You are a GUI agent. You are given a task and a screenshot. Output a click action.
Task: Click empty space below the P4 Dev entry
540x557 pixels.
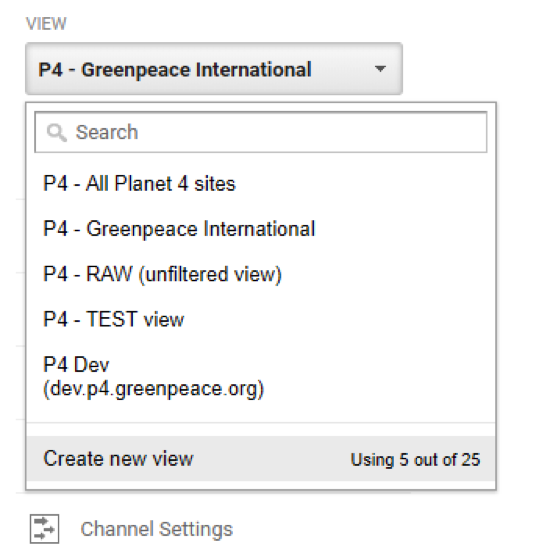pyautogui.click(x=261, y=412)
